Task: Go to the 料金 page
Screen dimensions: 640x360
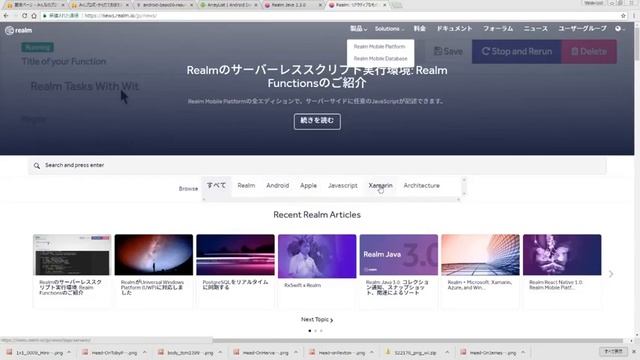Action: 419,29
